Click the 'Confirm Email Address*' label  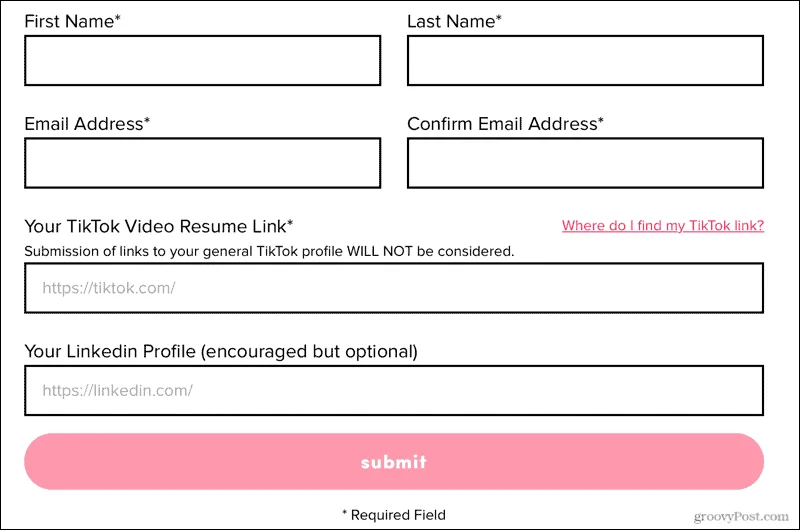click(505, 124)
